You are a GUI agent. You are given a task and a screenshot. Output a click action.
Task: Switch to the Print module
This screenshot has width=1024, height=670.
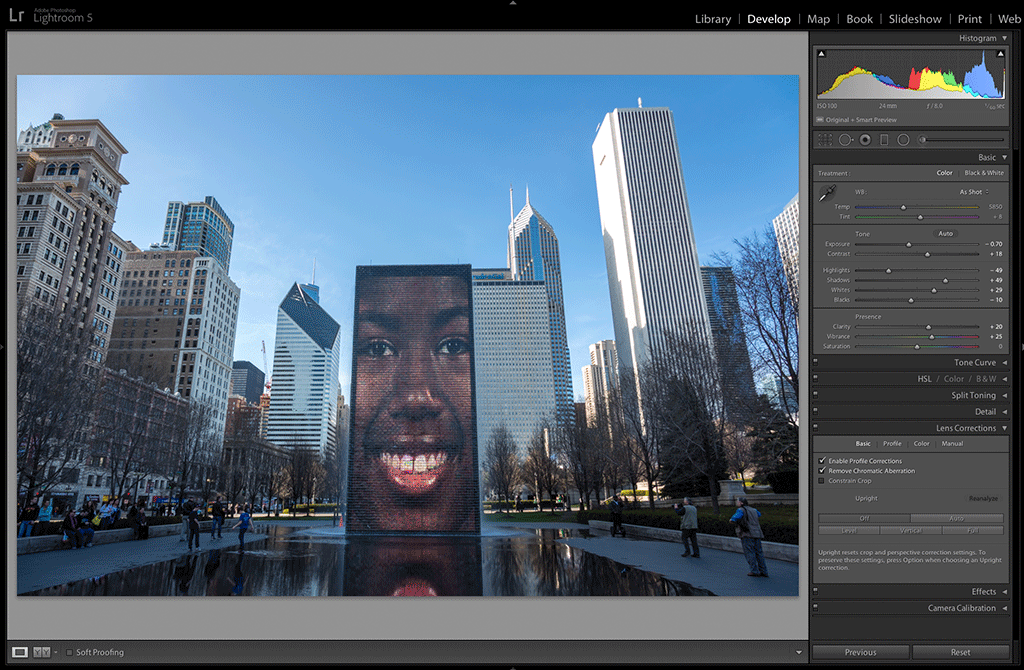click(x=970, y=19)
